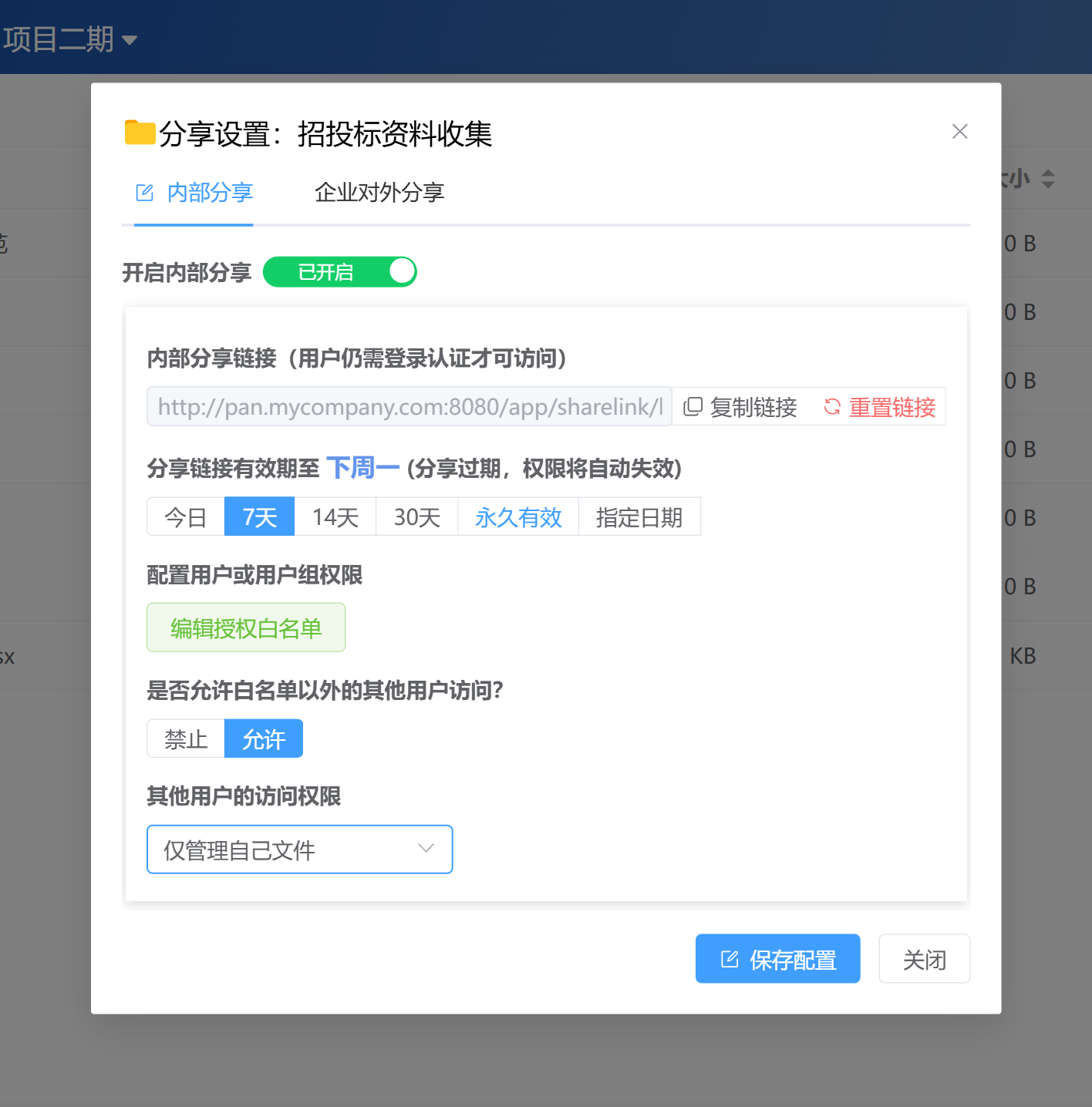
Task: Click the 配置用户或用户组权限 label
Action: pyautogui.click(x=254, y=575)
